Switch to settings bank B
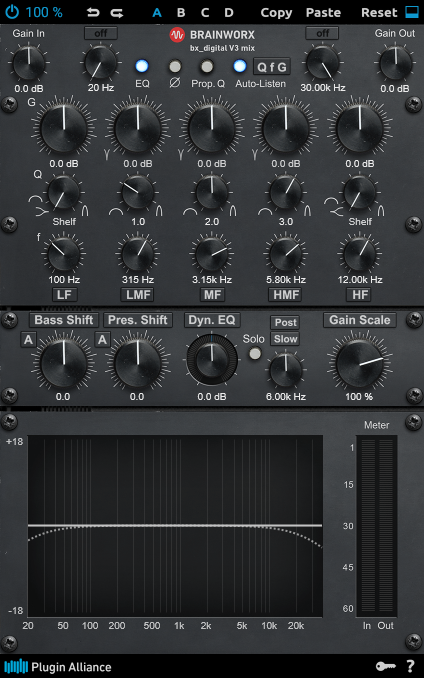The height and width of the screenshot is (678, 424). (x=181, y=13)
